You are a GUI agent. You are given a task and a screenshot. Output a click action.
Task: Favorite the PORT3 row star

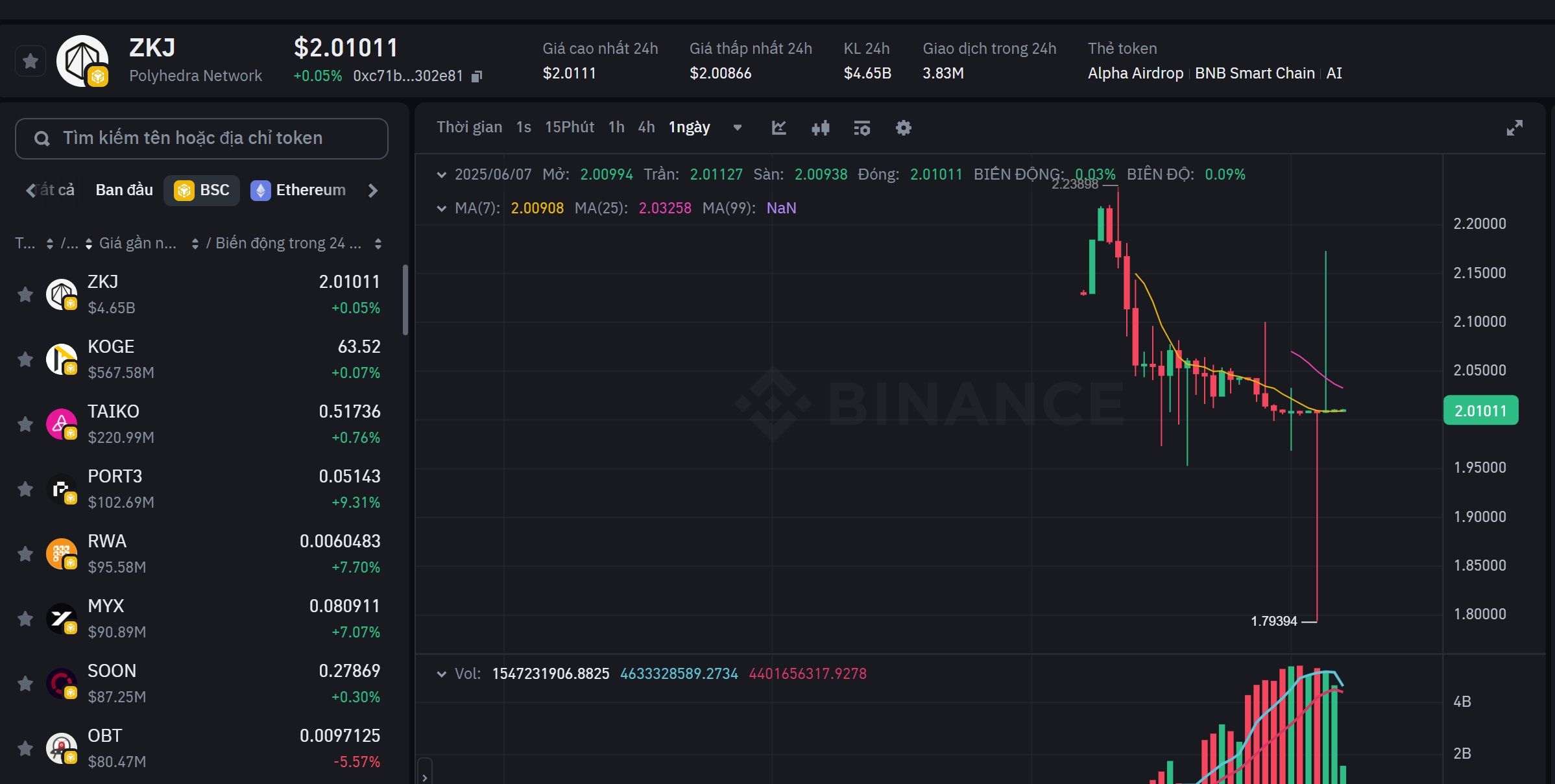25,489
